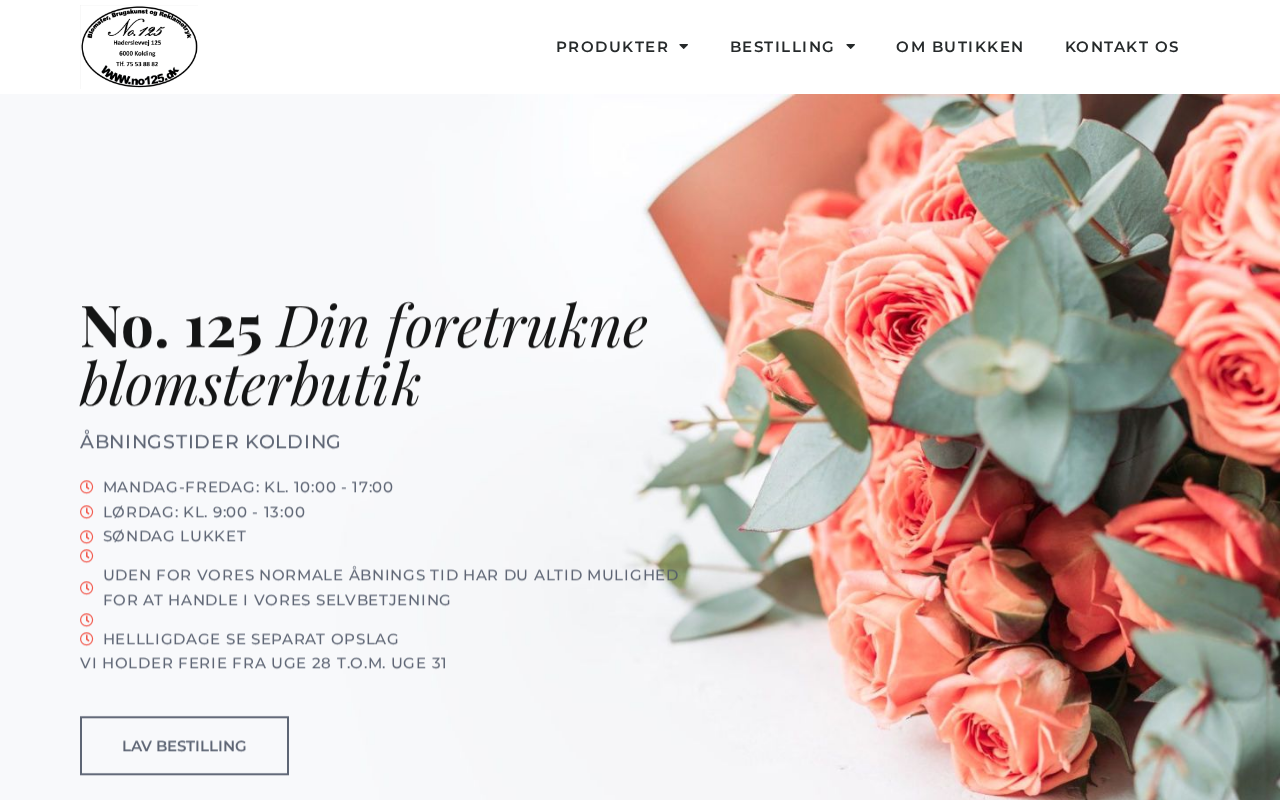Click the Åbningstider Kolding subheading
Screen dimensions: 1280x800
coord(211,442)
